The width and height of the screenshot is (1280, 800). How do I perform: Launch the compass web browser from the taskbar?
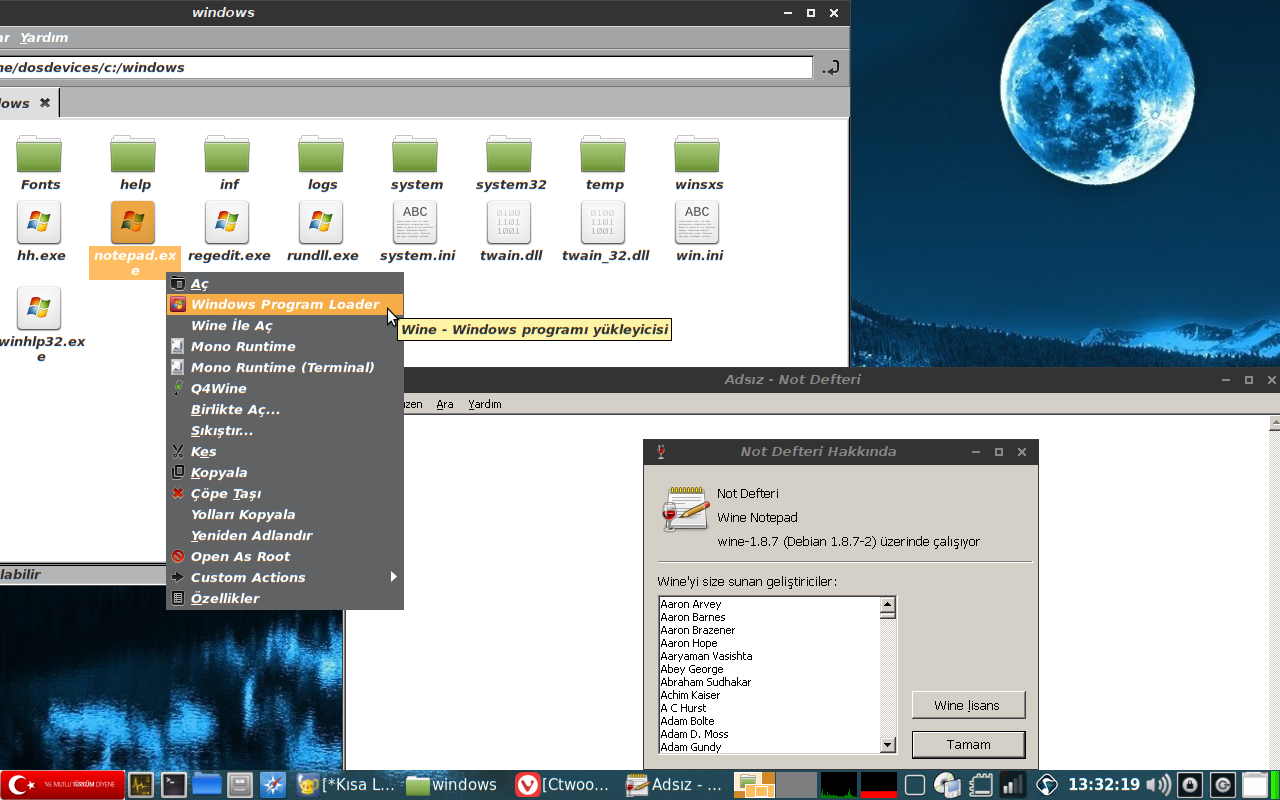tap(273, 785)
